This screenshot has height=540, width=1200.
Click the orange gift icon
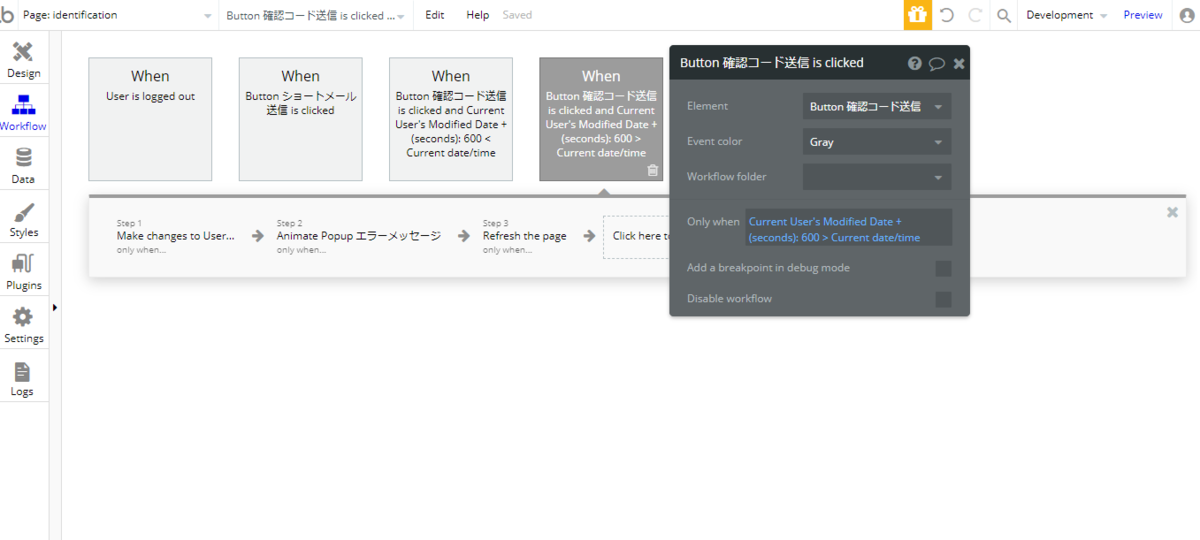click(917, 15)
